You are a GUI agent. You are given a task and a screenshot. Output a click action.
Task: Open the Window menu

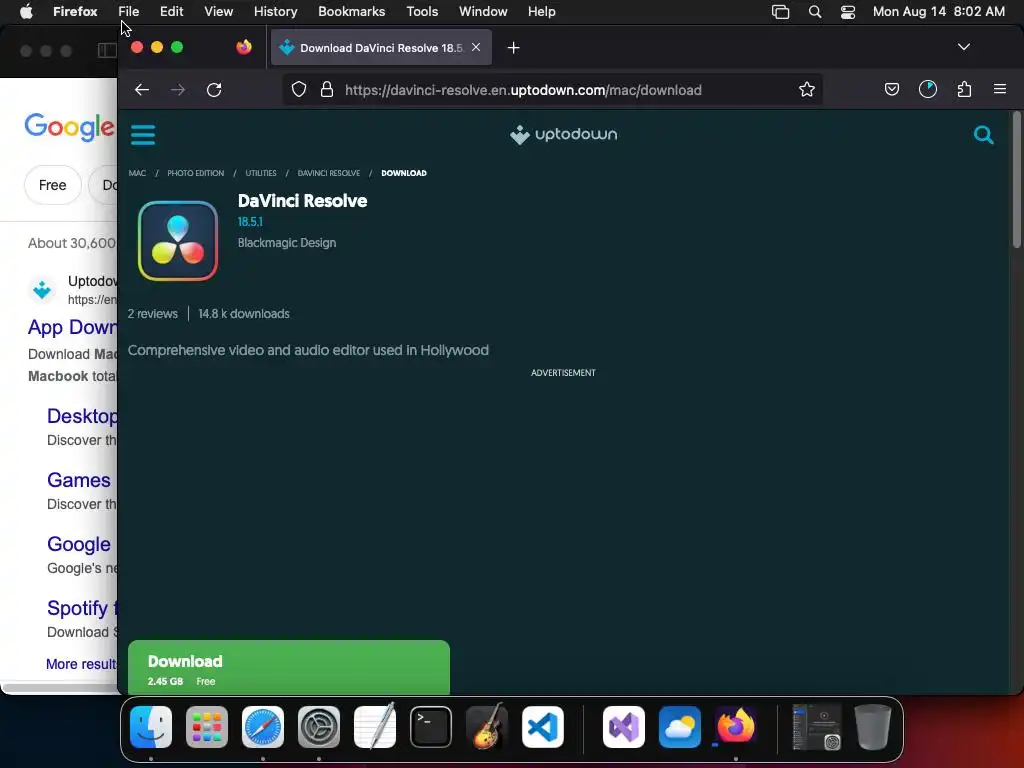click(483, 11)
